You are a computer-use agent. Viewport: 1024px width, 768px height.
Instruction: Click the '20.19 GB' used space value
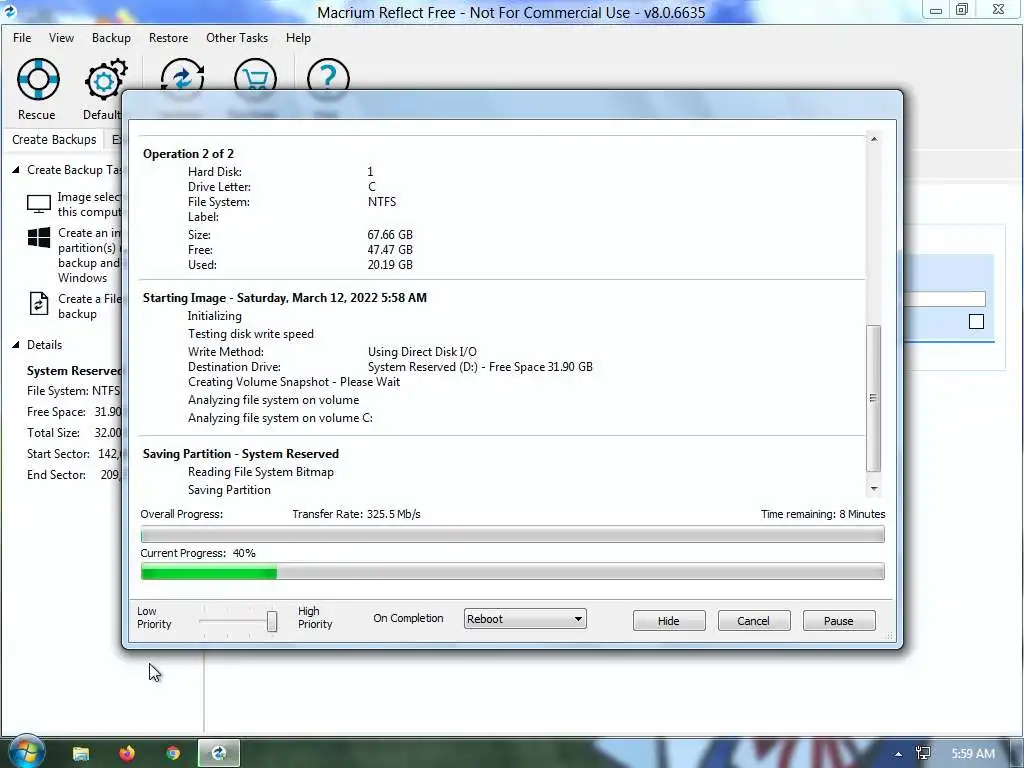coord(390,264)
